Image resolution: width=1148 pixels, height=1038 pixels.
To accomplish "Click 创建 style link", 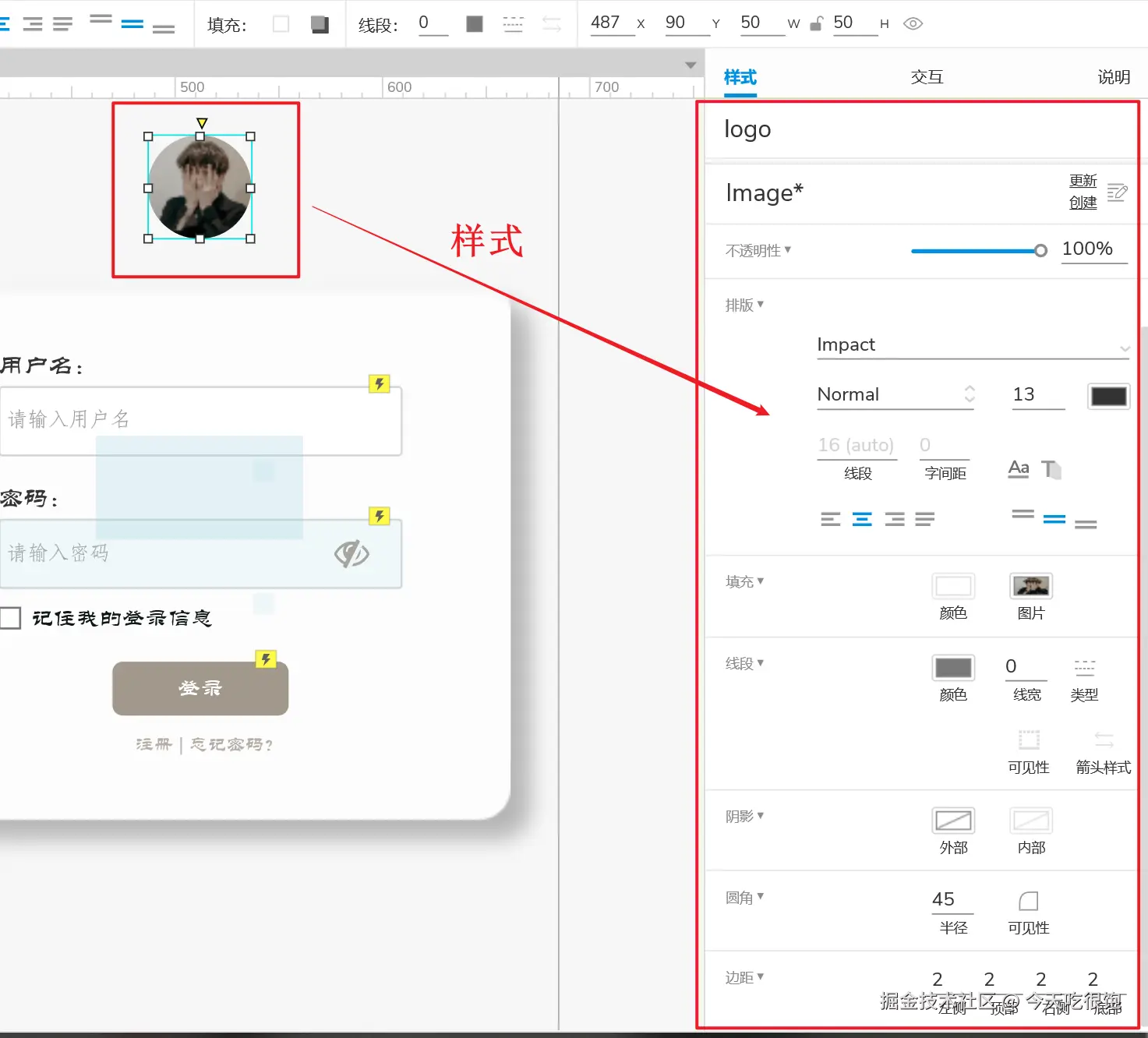I will (x=1083, y=203).
